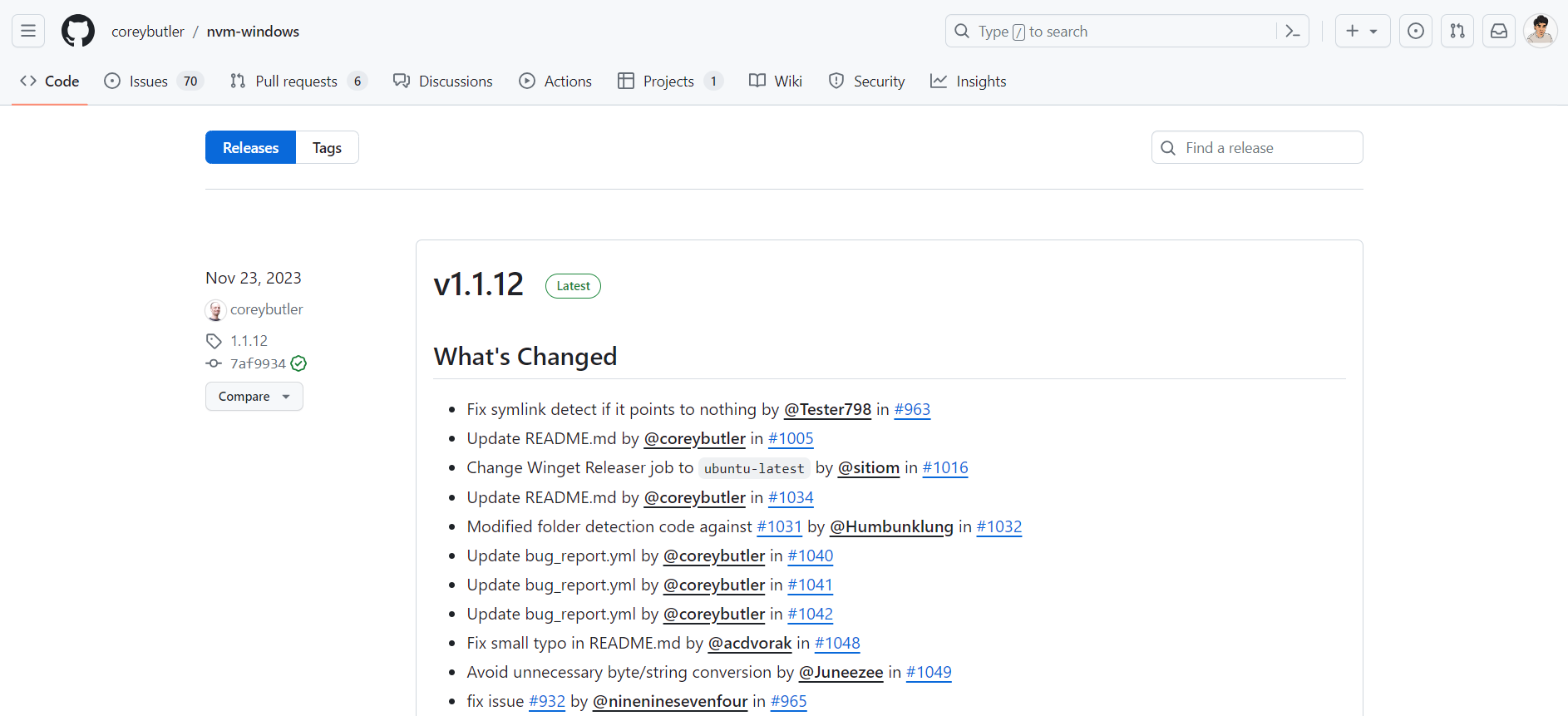The width and height of the screenshot is (1568, 716).
Task: Open the issues shortcut icon in header
Action: point(1416,31)
